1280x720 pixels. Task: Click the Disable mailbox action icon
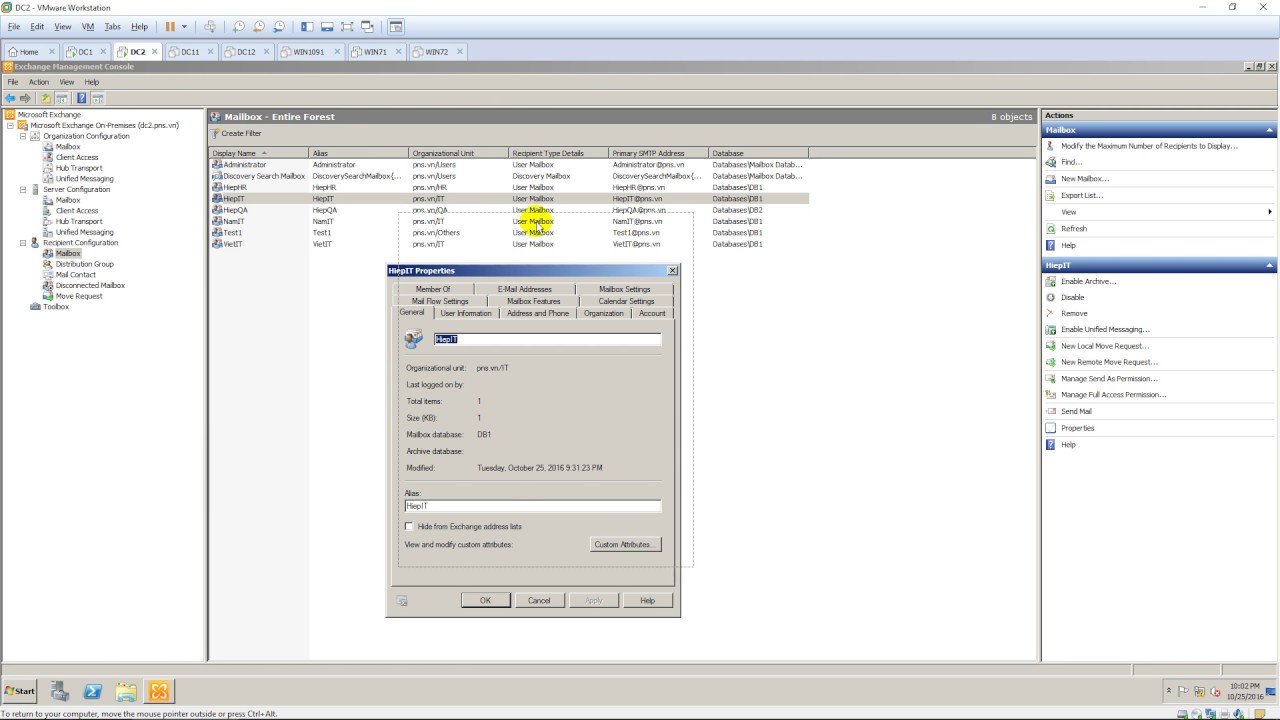(1050, 297)
